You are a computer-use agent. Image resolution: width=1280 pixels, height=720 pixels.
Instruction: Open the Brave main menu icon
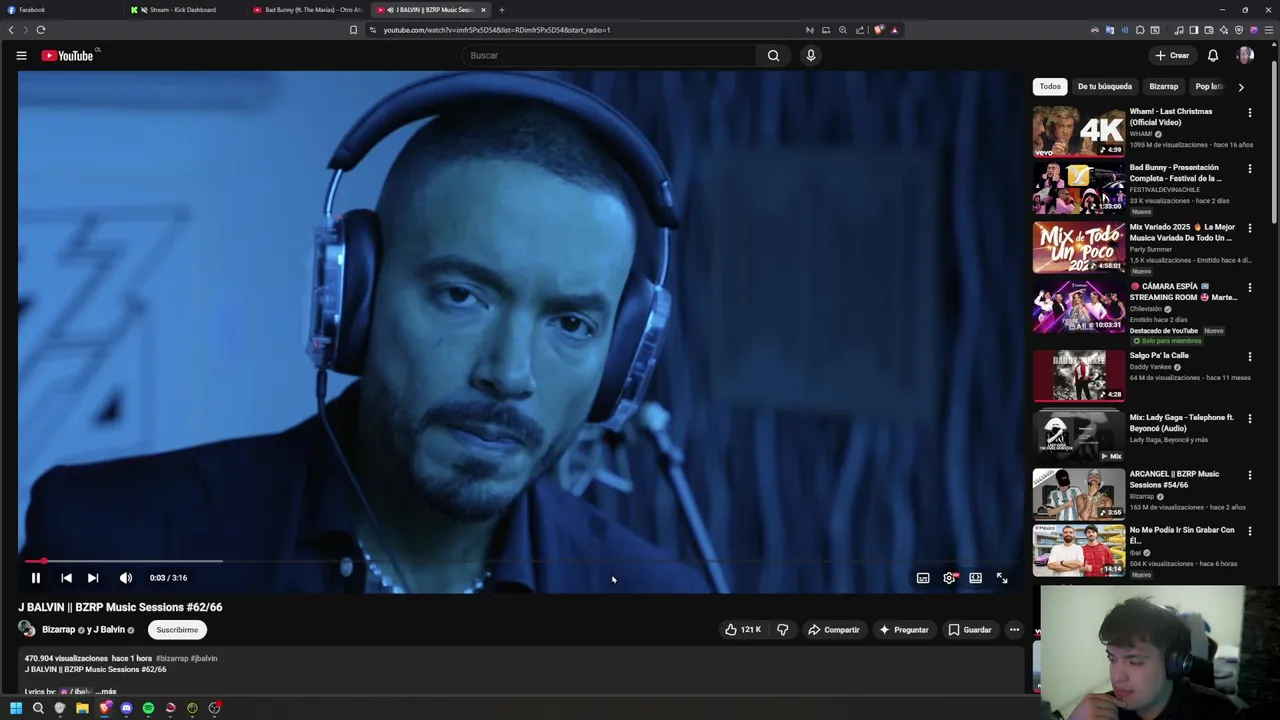[x=1269, y=30]
